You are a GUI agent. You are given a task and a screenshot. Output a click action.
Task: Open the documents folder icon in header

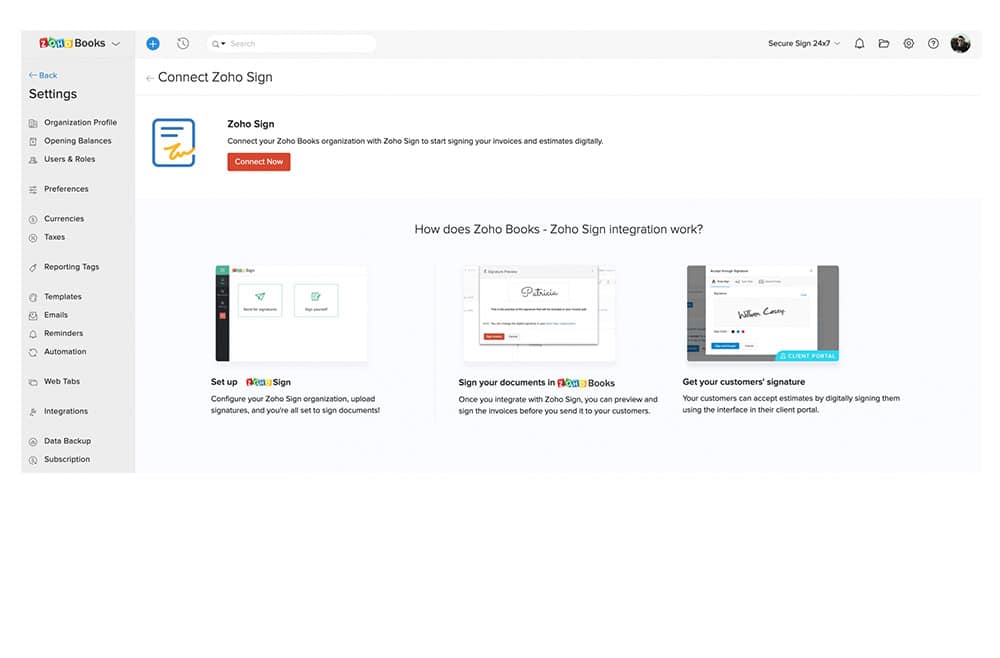point(884,43)
